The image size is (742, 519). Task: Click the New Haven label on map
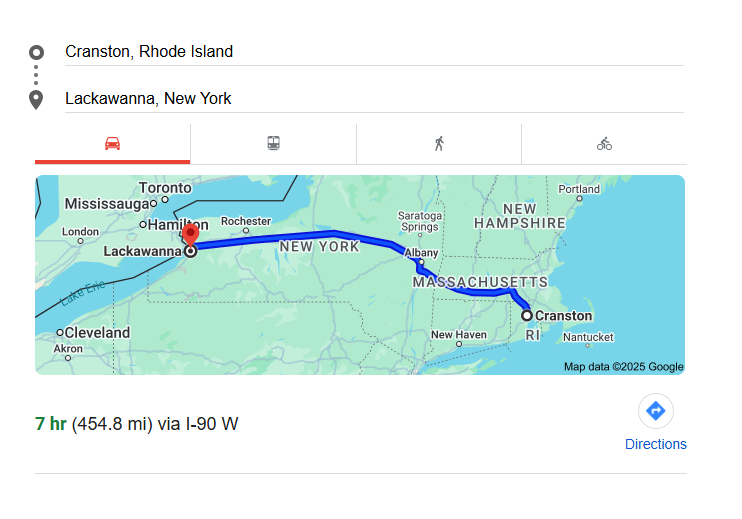pyautogui.click(x=458, y=334)
